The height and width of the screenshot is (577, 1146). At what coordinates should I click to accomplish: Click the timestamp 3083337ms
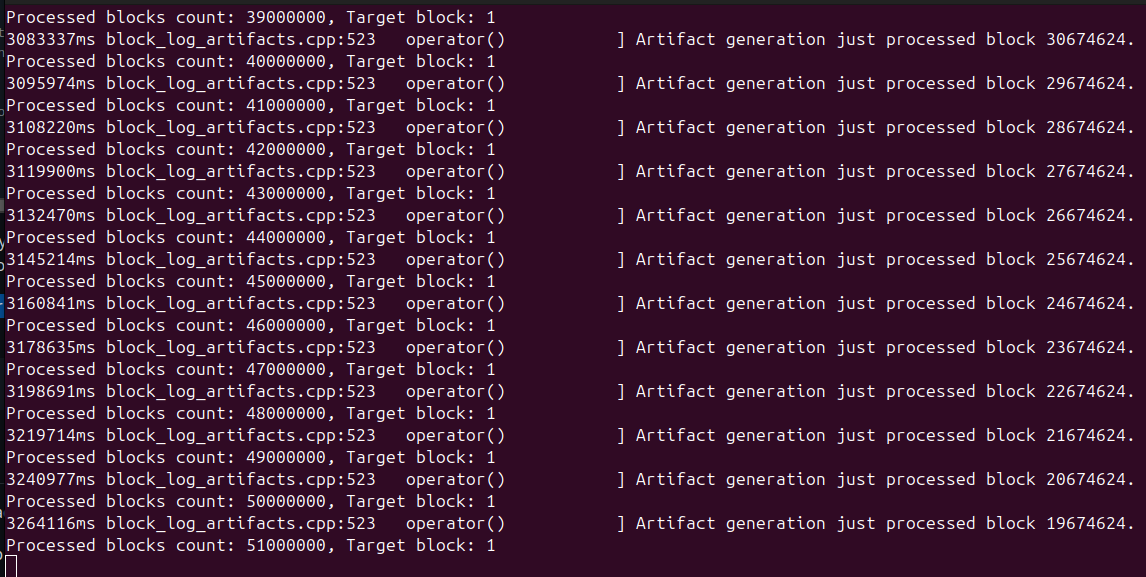tap(50, 39)
